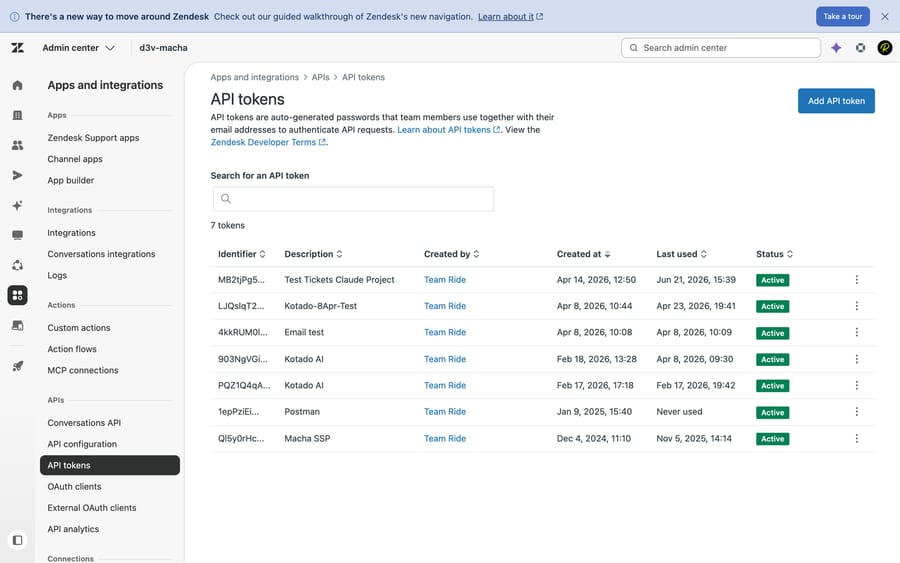Click Apps and integrations breadcrumb
The height and width of the screenshot is (563, 900).
coord(254,77)
